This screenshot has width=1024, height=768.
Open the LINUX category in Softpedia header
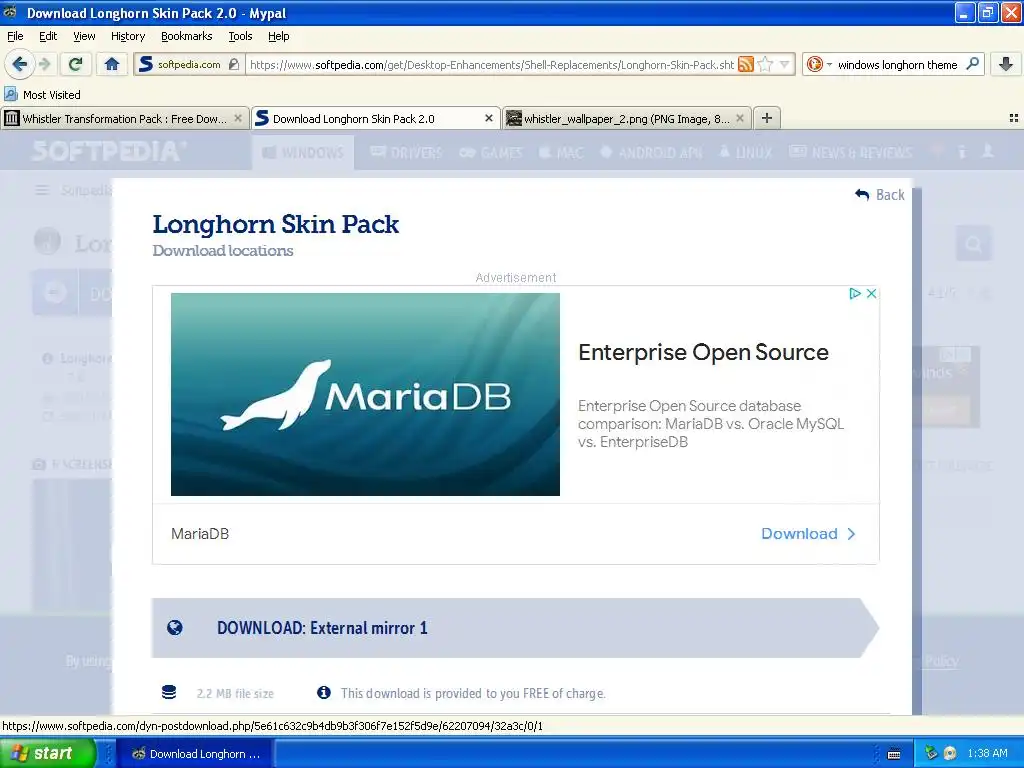click(745, 153)
